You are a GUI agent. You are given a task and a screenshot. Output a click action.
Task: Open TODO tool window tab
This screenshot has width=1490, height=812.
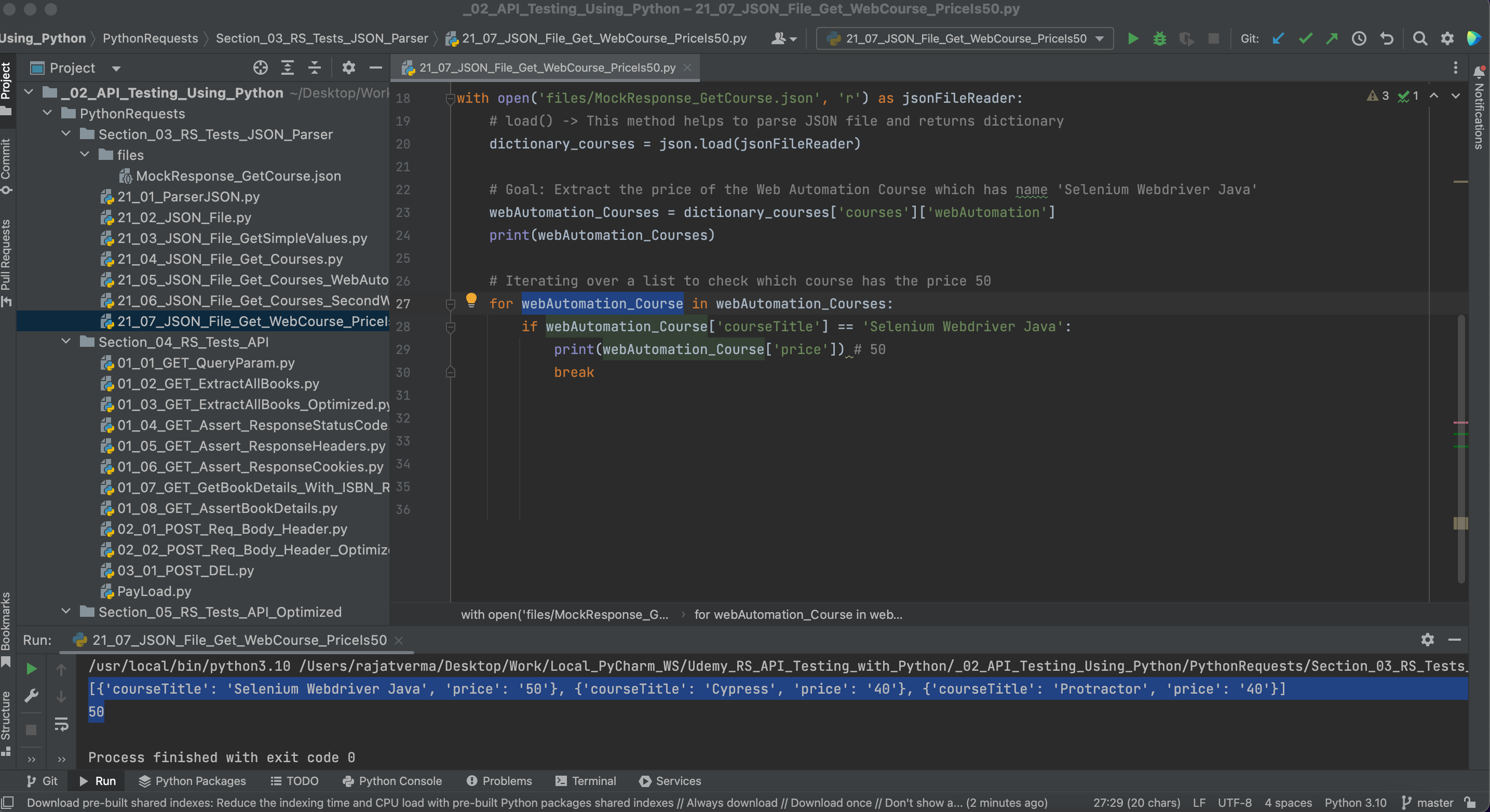294,781
